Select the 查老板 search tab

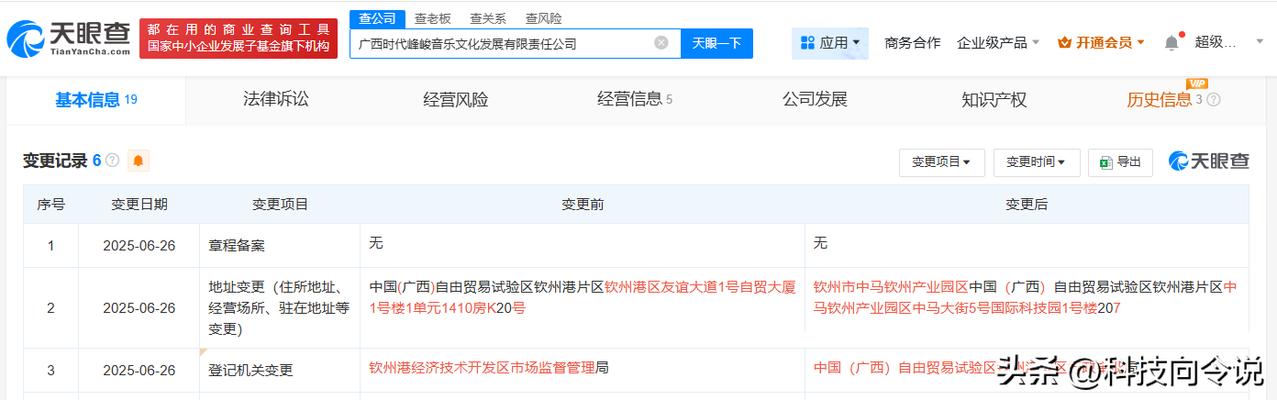(x=432, y=18)
